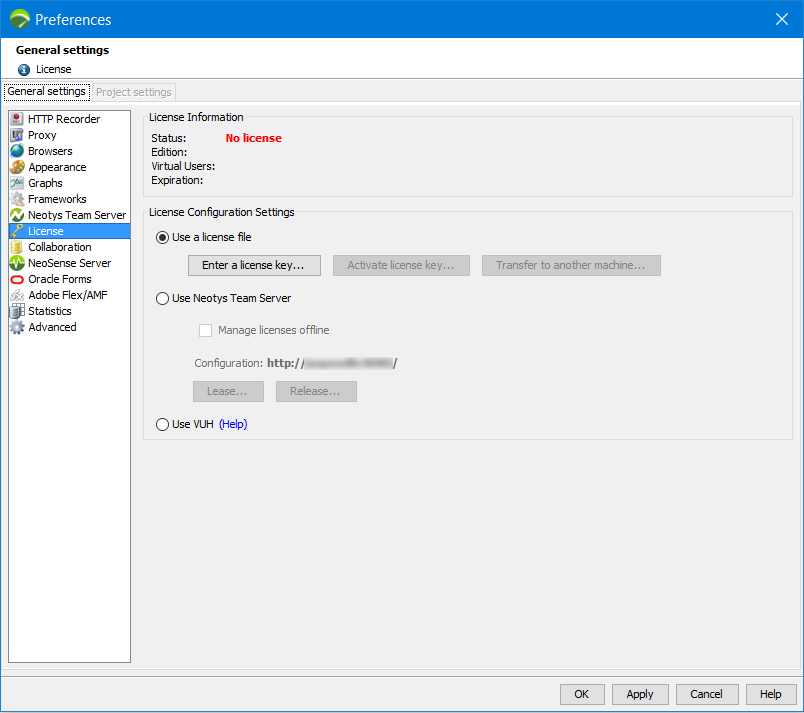This screenshot has width=804, height=713.
Task: Select the Proxy settings icon
Action: pyautogui.click(x=17, y=135)
